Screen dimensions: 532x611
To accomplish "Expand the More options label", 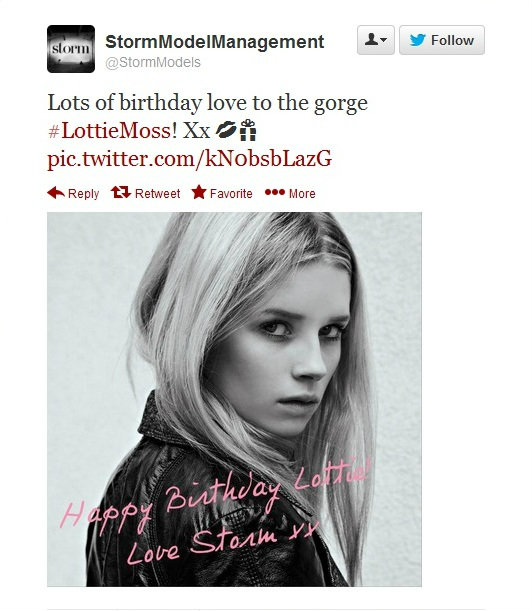I will pyautogui.click(x=302, y=194).
